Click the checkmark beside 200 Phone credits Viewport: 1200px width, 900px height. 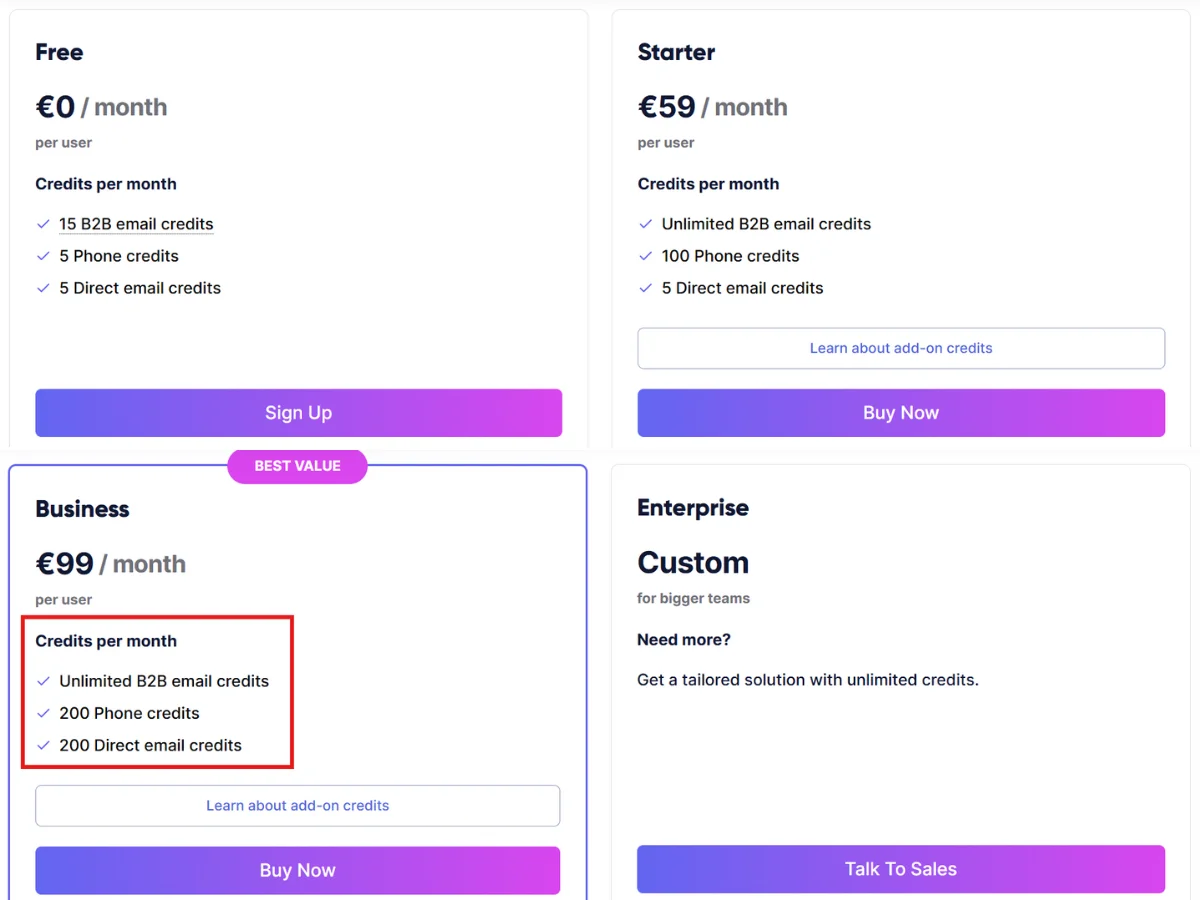(43, 713)
